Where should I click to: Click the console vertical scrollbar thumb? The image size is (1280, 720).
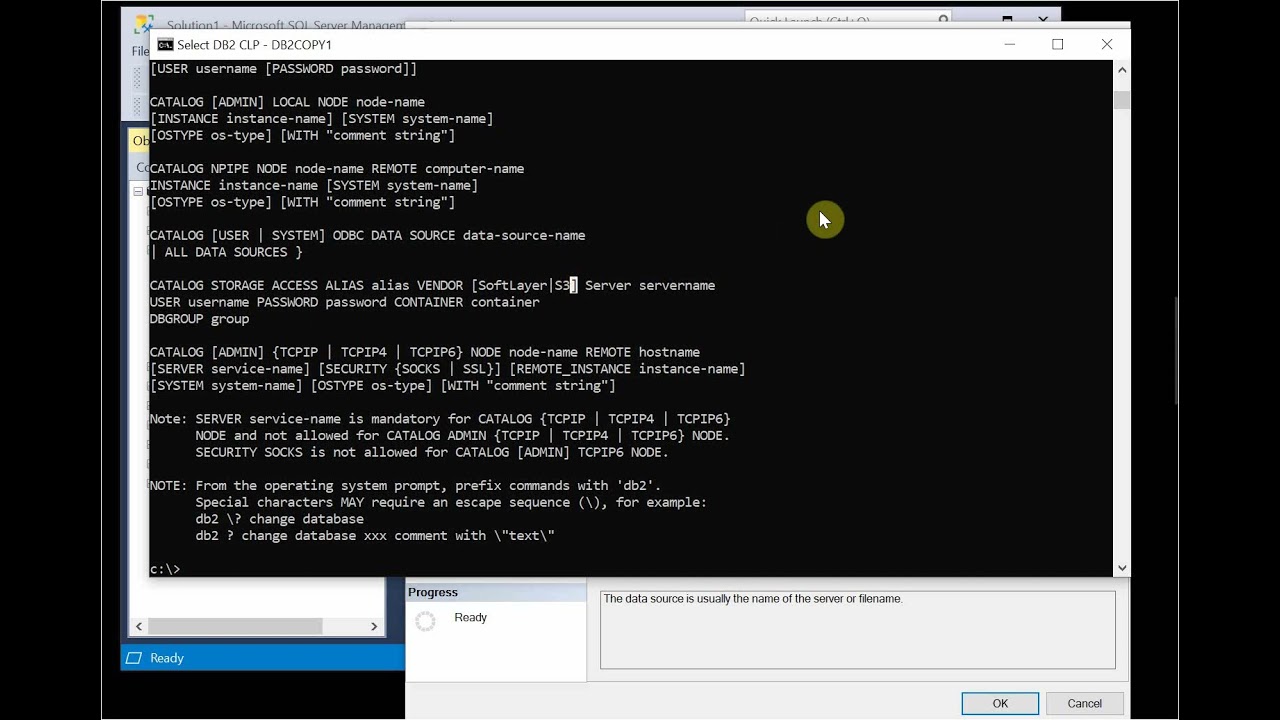tap(1122, 100)
